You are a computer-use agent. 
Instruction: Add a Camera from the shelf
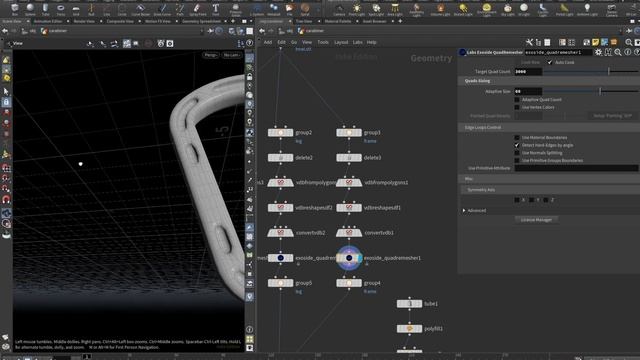coord(339,9)
